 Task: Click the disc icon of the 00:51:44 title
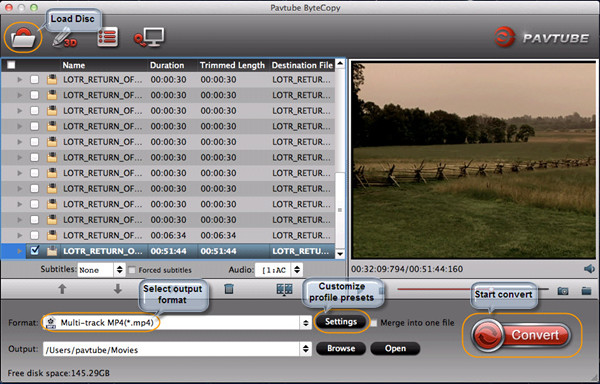coord(52,251)
